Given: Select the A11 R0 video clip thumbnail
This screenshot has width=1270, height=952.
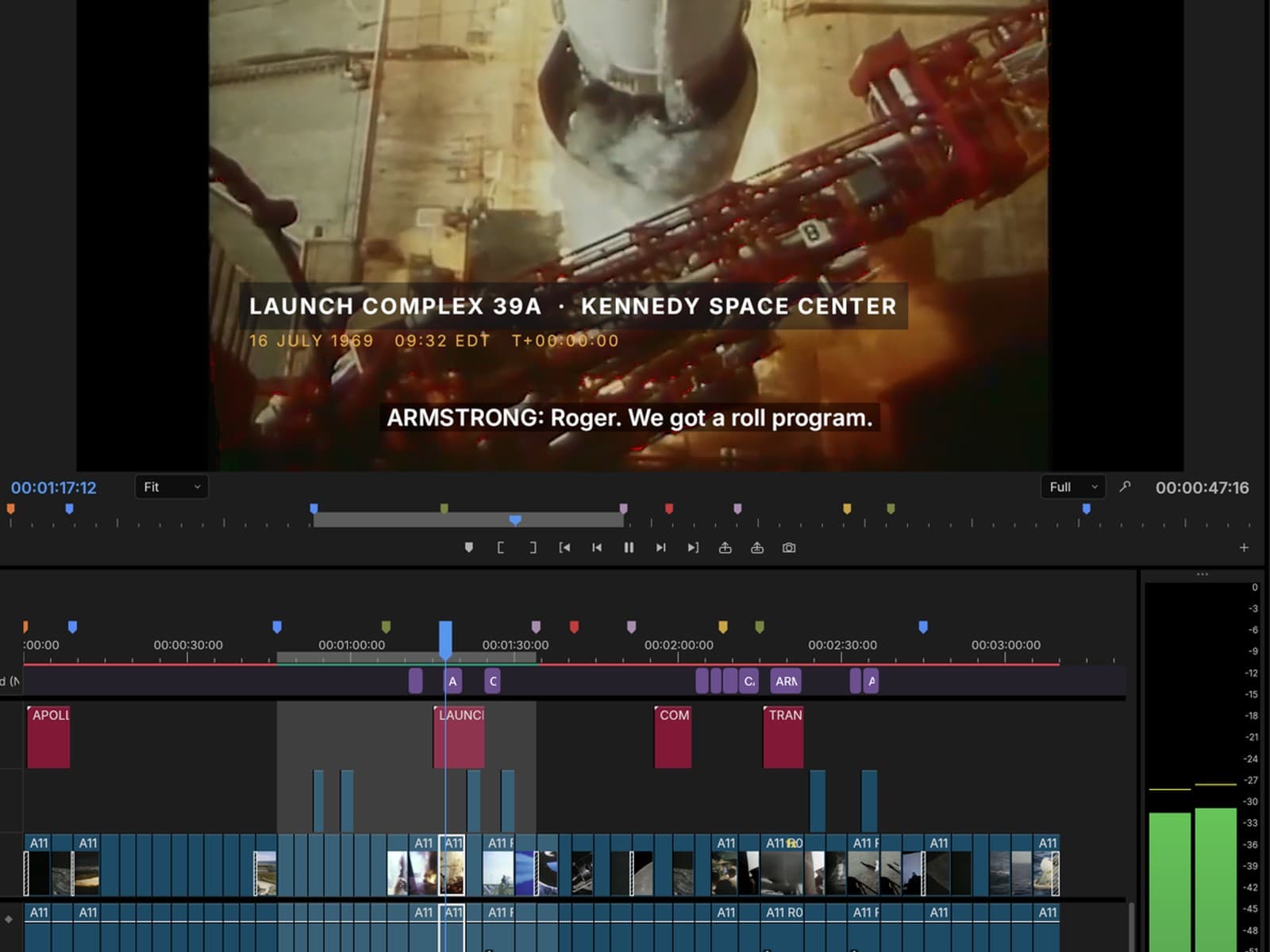Looking at the screenshot, I should [x=783, y=865].
